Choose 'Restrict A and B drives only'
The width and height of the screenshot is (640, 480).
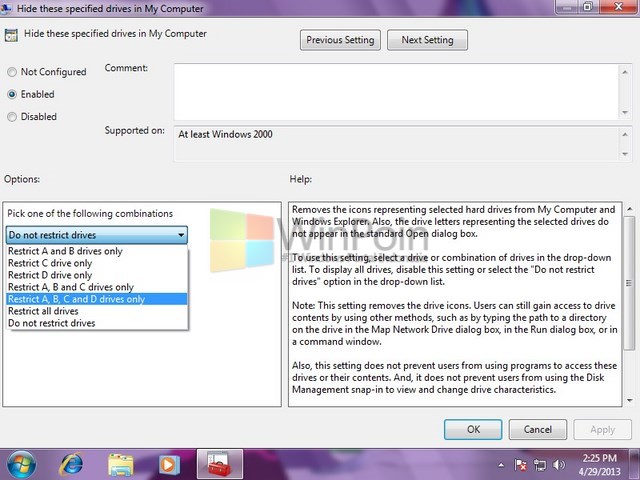pos(97,251)
